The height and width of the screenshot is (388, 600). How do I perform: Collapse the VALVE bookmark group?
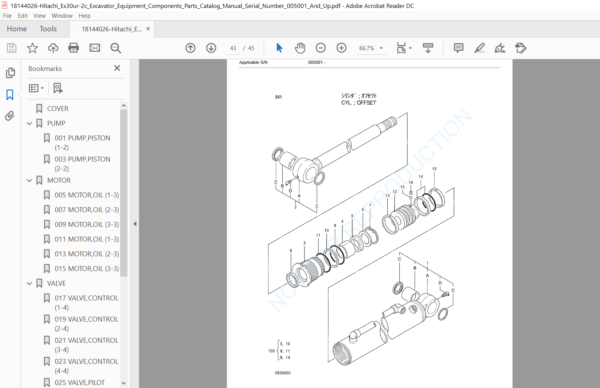[x=29, y=283]
